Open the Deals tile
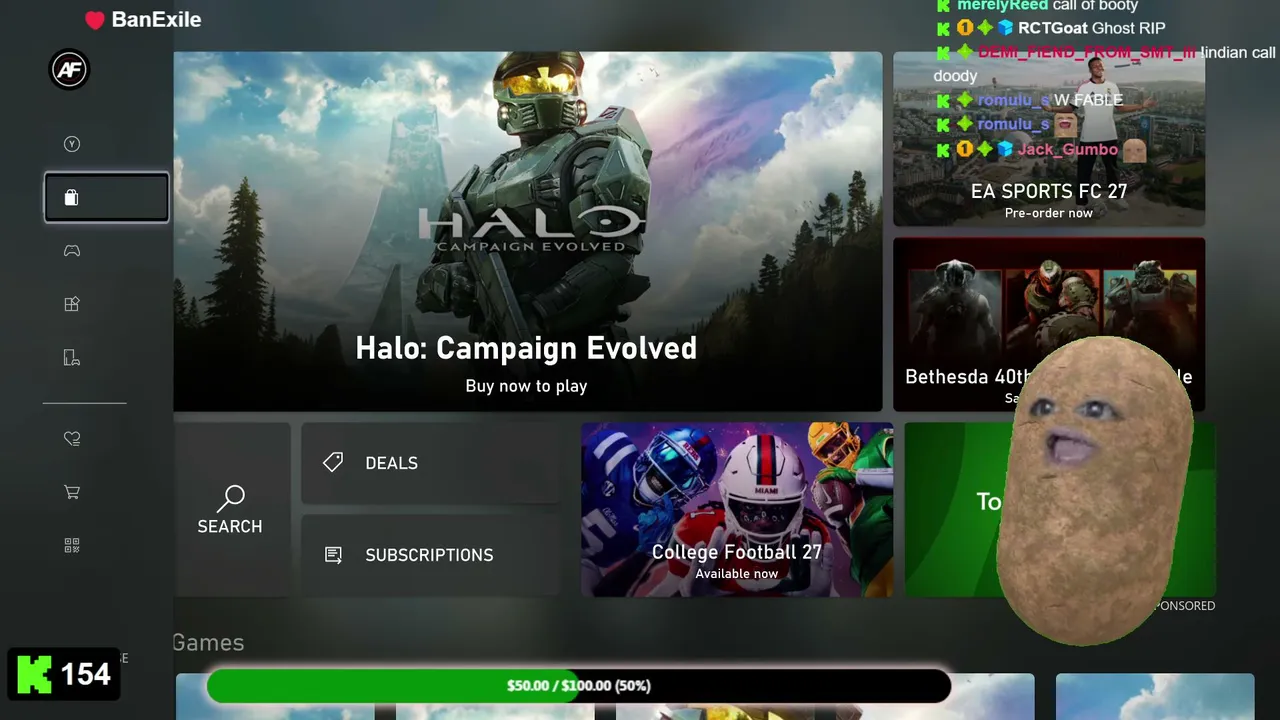 (431, 462)
